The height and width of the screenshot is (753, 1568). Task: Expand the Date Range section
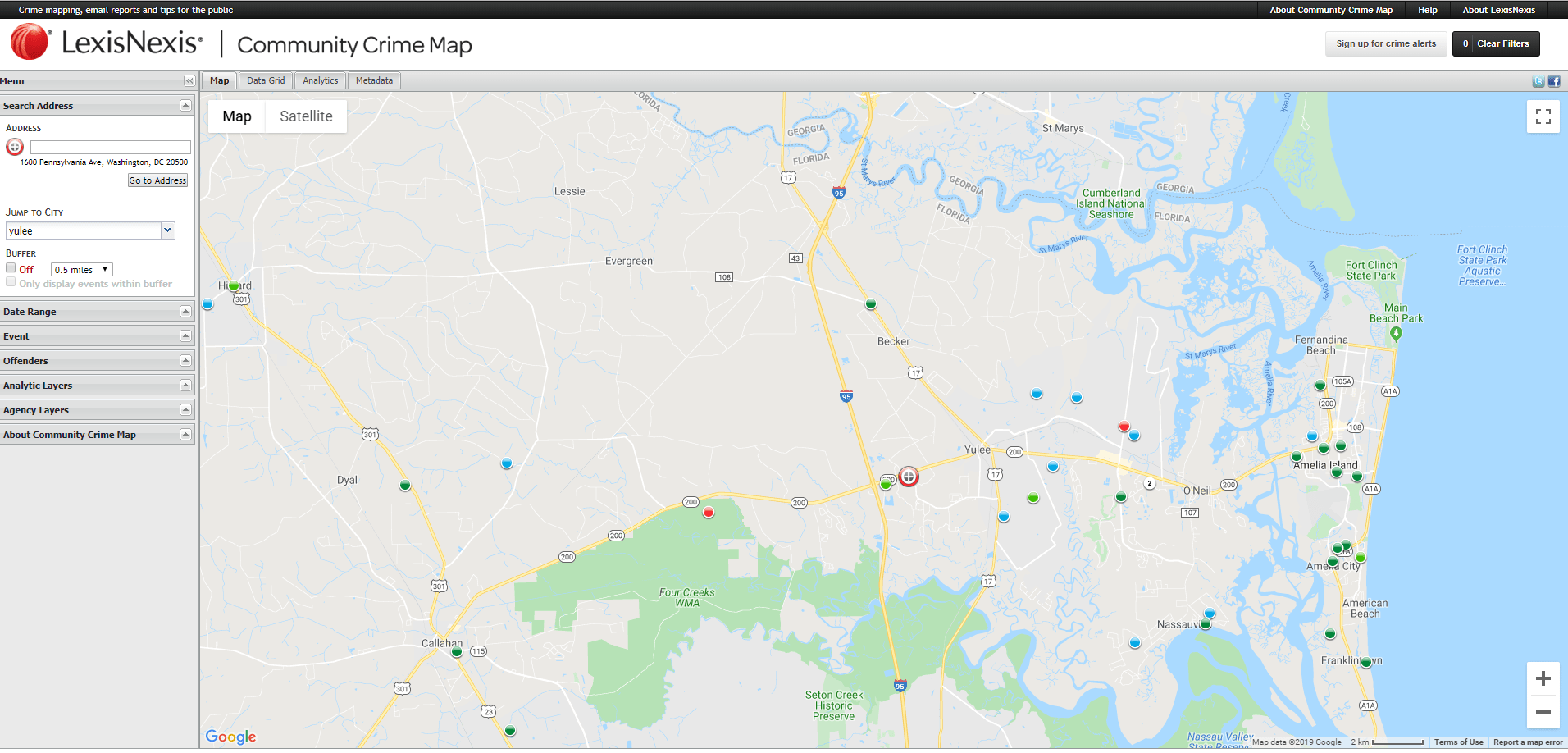[185, 311]
